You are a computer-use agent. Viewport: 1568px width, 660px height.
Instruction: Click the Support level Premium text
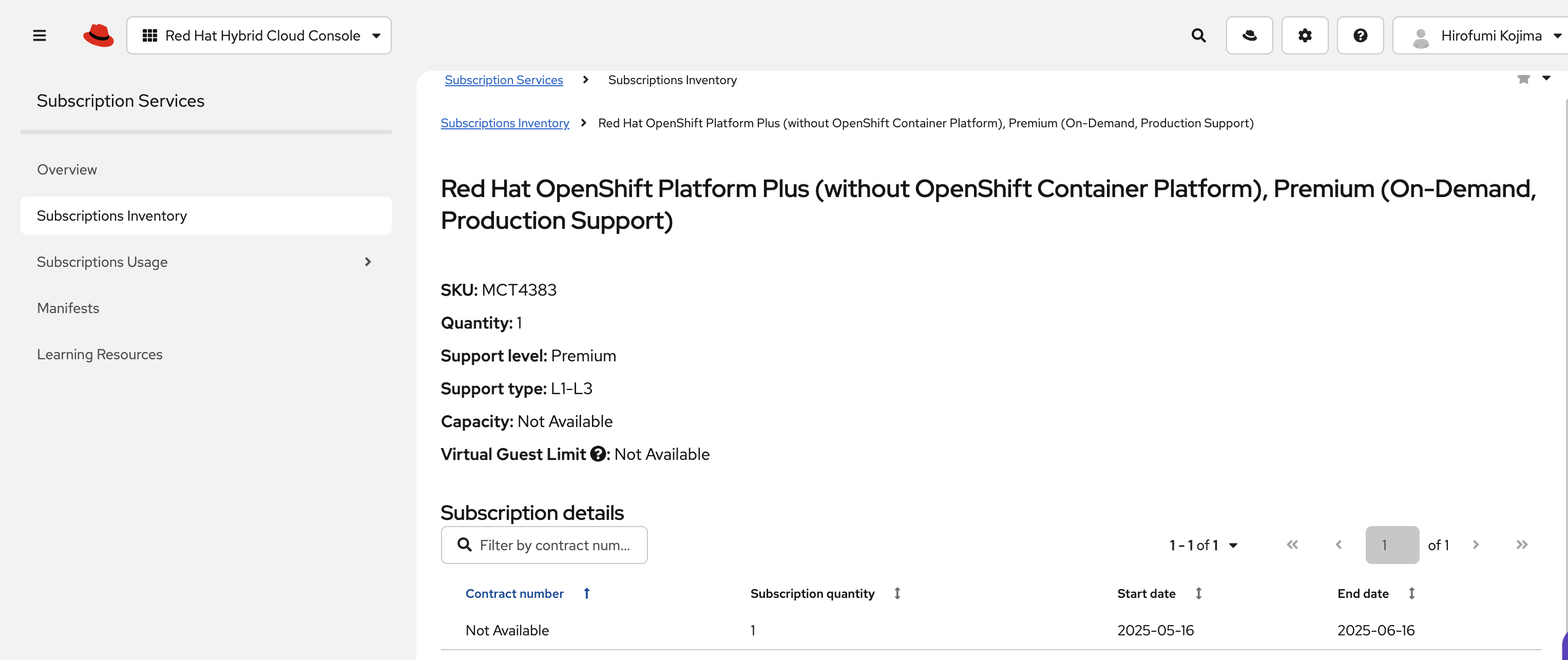[528, 355]
